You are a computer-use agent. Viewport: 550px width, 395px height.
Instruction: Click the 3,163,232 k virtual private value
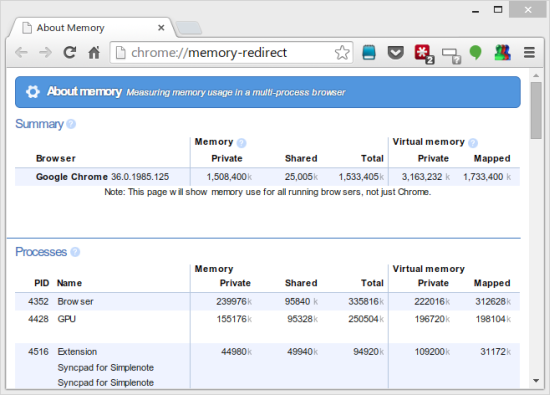point(426,176)
